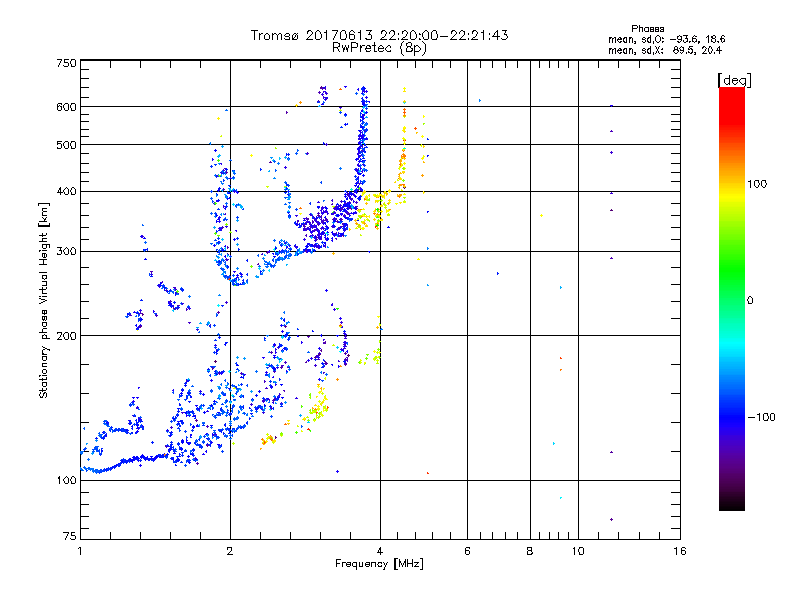Screen dimensions: 800x600
Task: Click the y-axis value '100'
Action: pyautogui.click(x=66, y=481)
